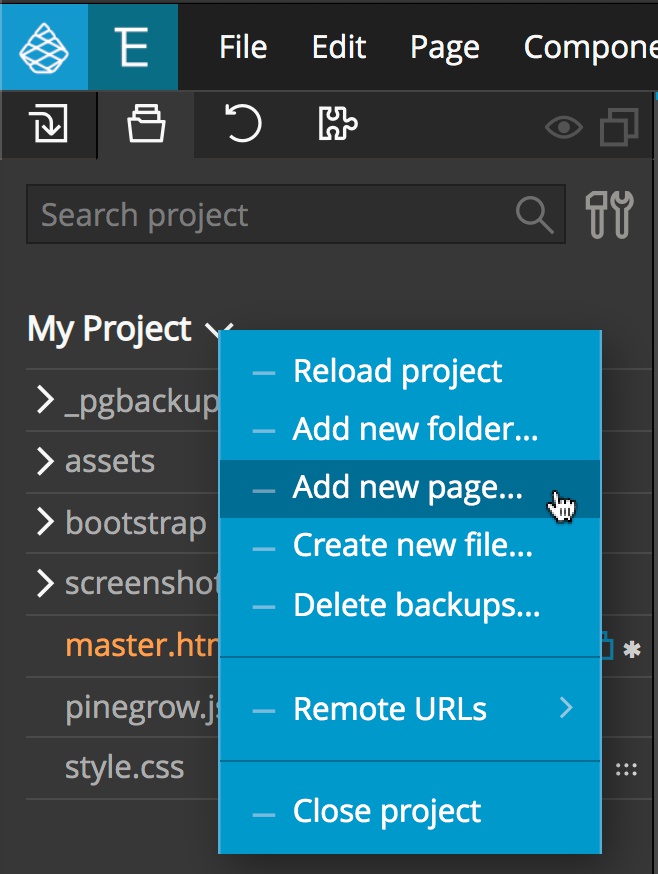Screen dimensions: 658x874
Task: Choose Add new folder... menu item
Action: point(410,430)
